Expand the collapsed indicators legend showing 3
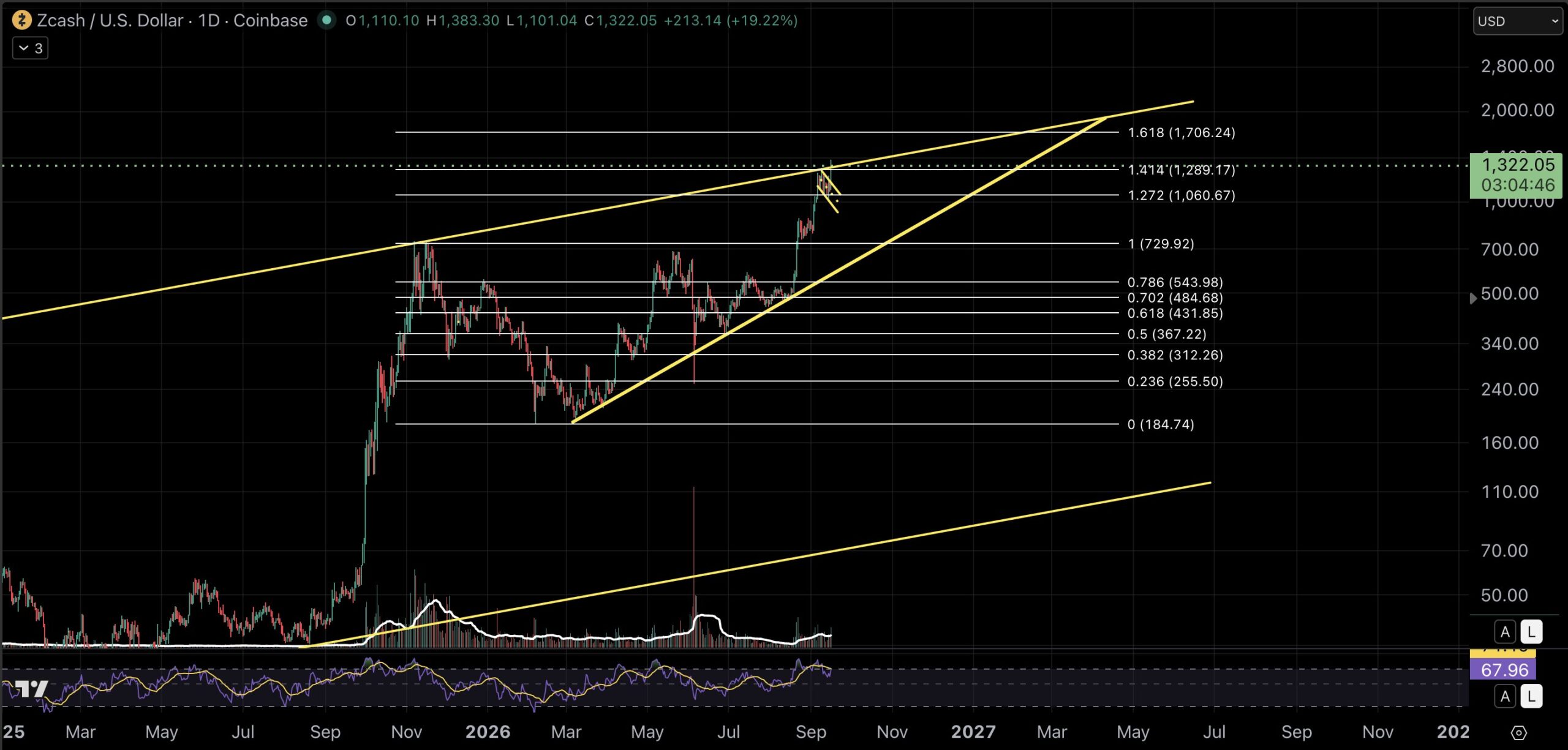The height and width of the screenshot is (750, 1568). 30,48
